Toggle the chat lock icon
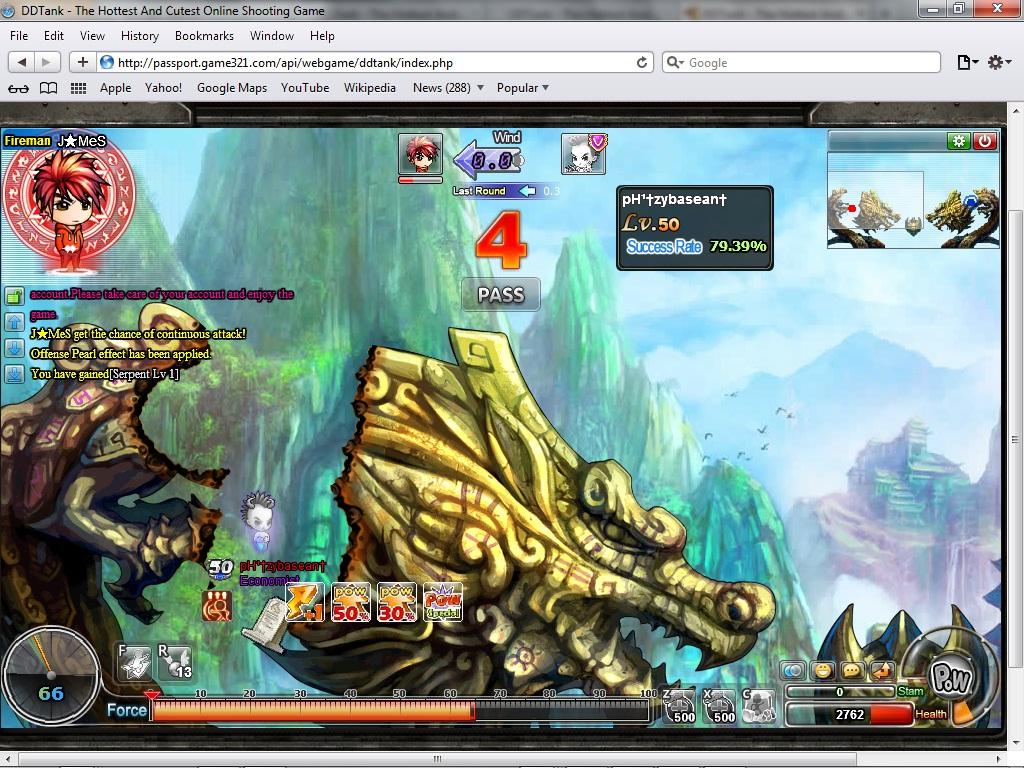Screen dimensions: 1024x768 tap(14, 296)
